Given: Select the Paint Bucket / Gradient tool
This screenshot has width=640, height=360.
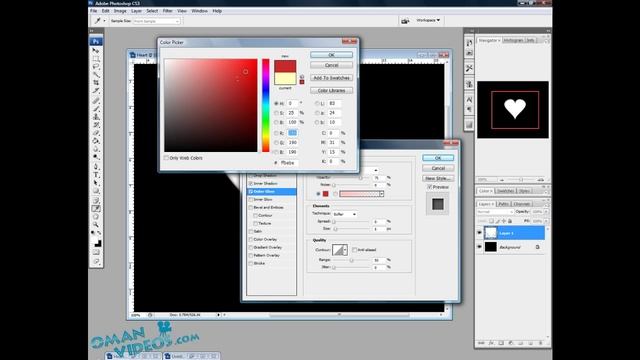Looking at the screenshot, I should [96, 141].
